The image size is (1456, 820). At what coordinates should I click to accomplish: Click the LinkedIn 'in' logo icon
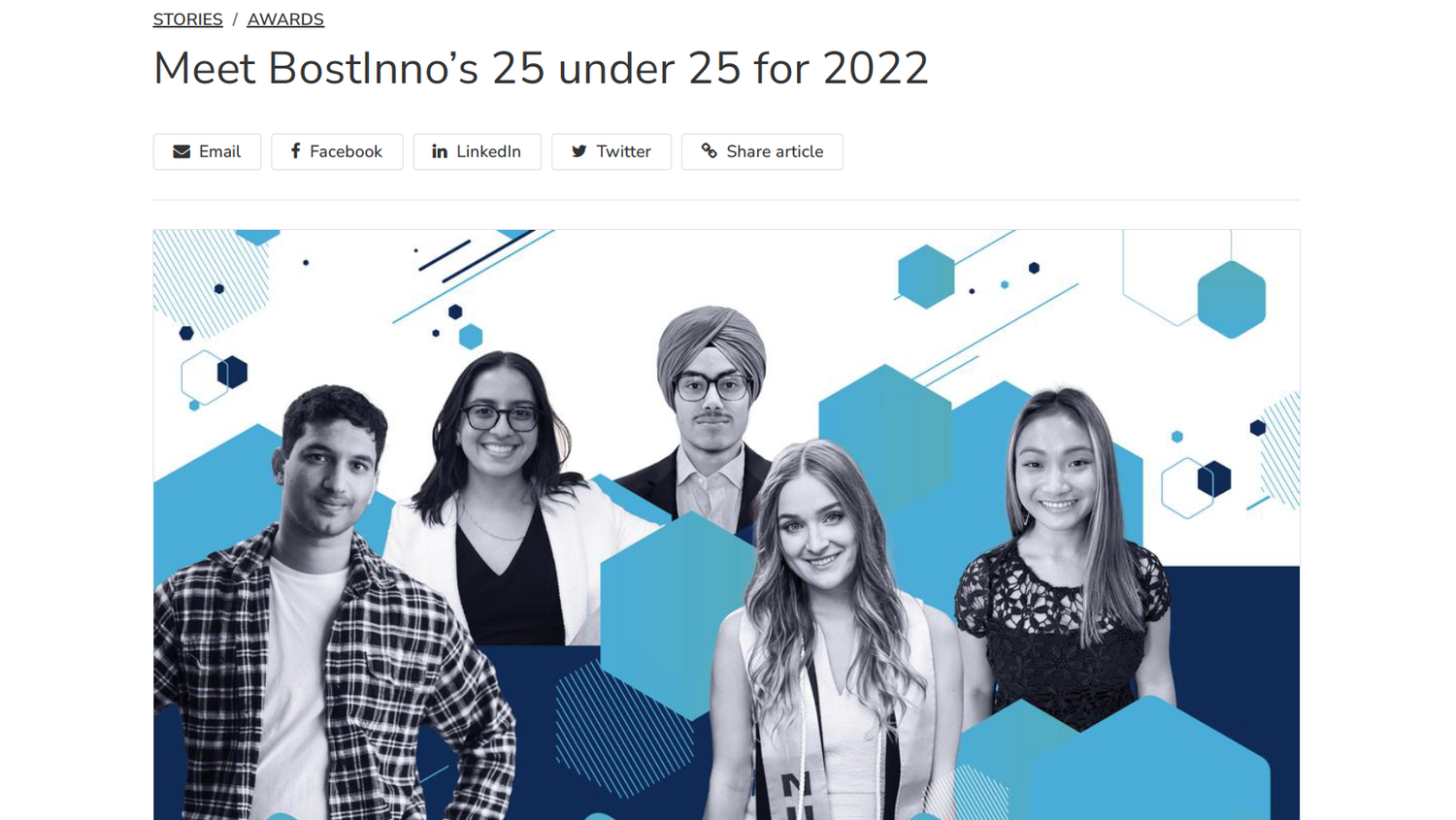[440, 151]
